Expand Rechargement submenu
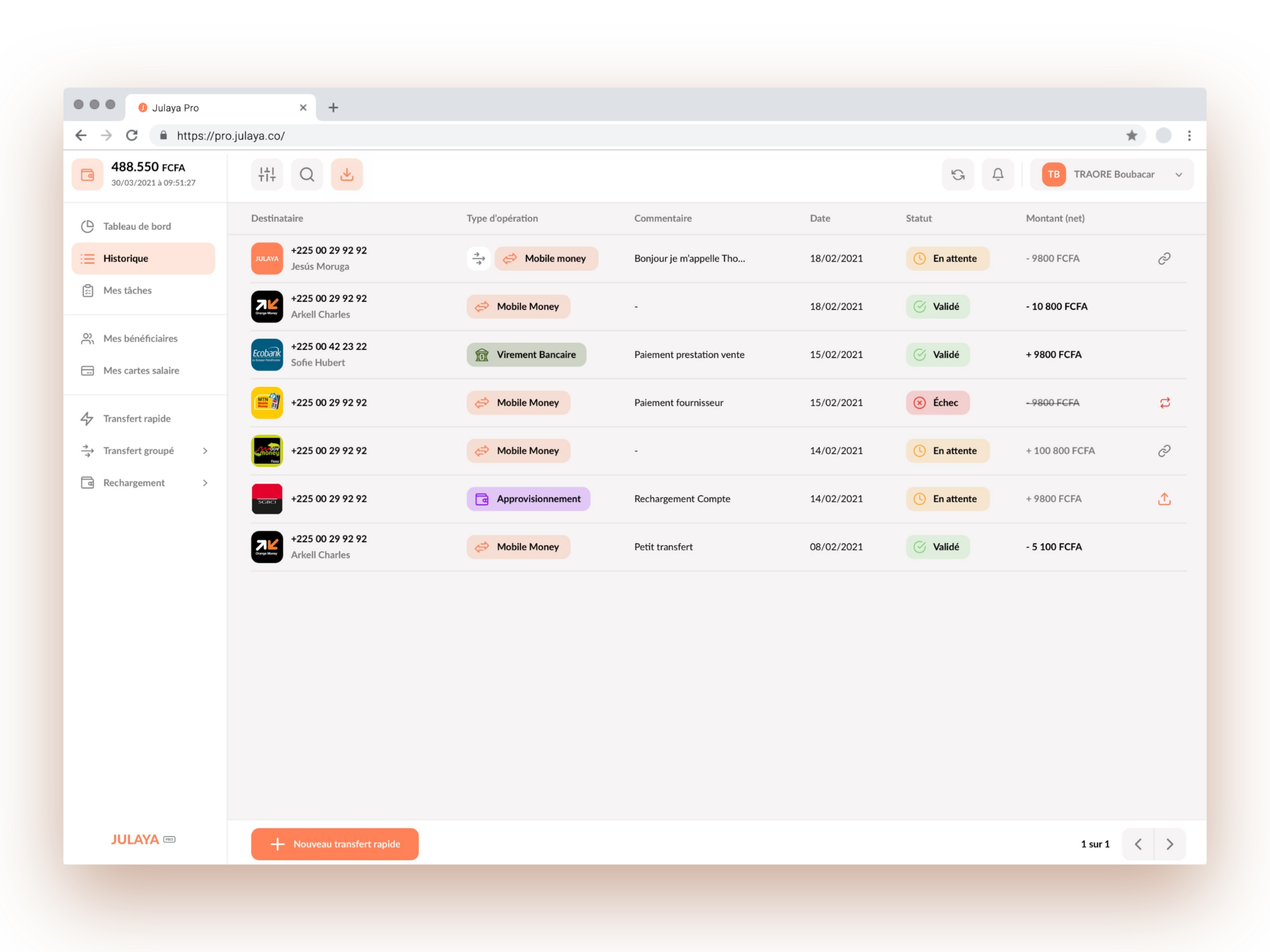The width and height of the screenshot is (1270, 952). [x=205, y=483]
